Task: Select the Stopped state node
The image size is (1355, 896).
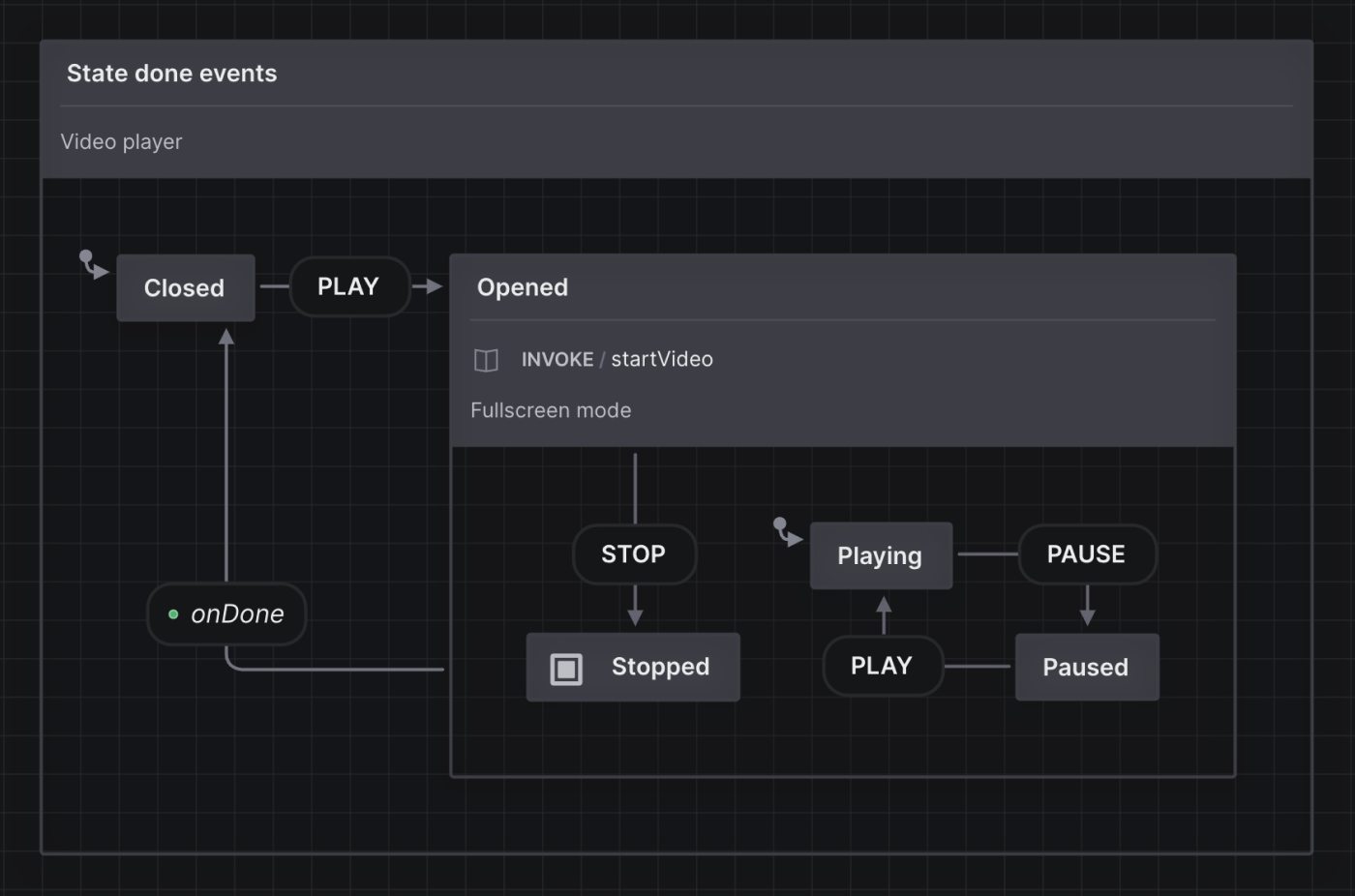Action: [632, 667]
